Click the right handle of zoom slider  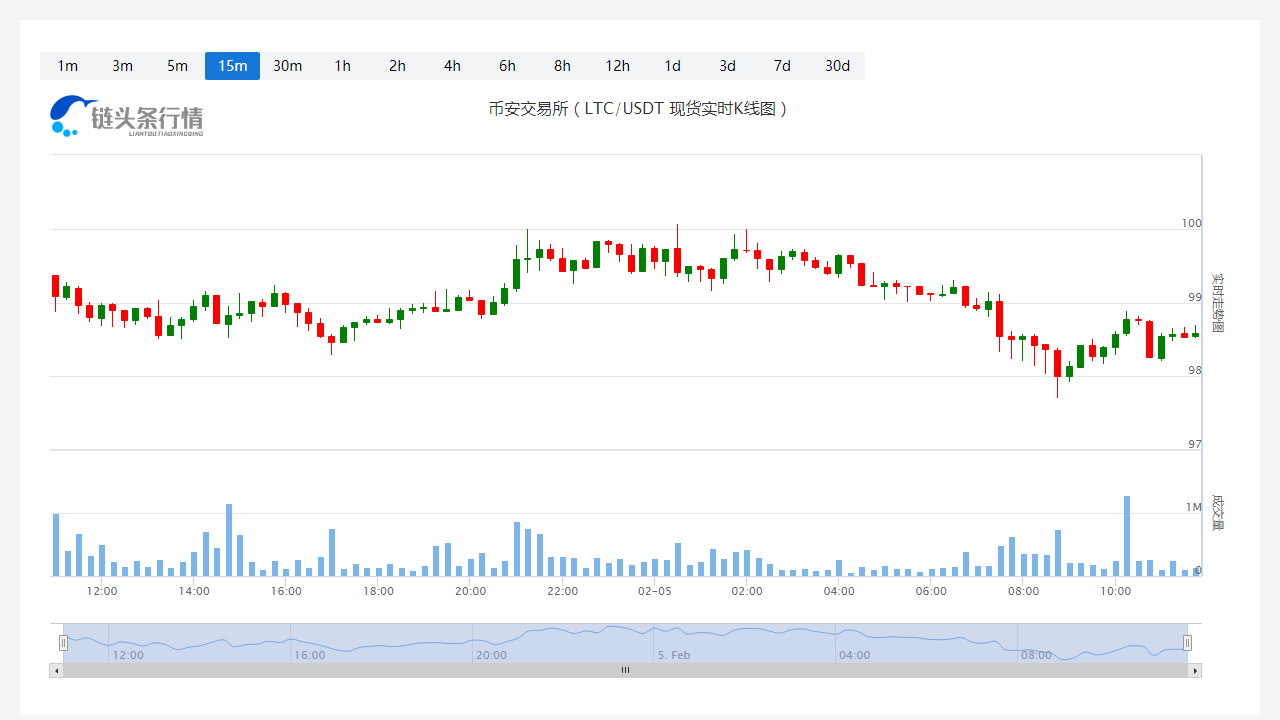coord(1187,643)
